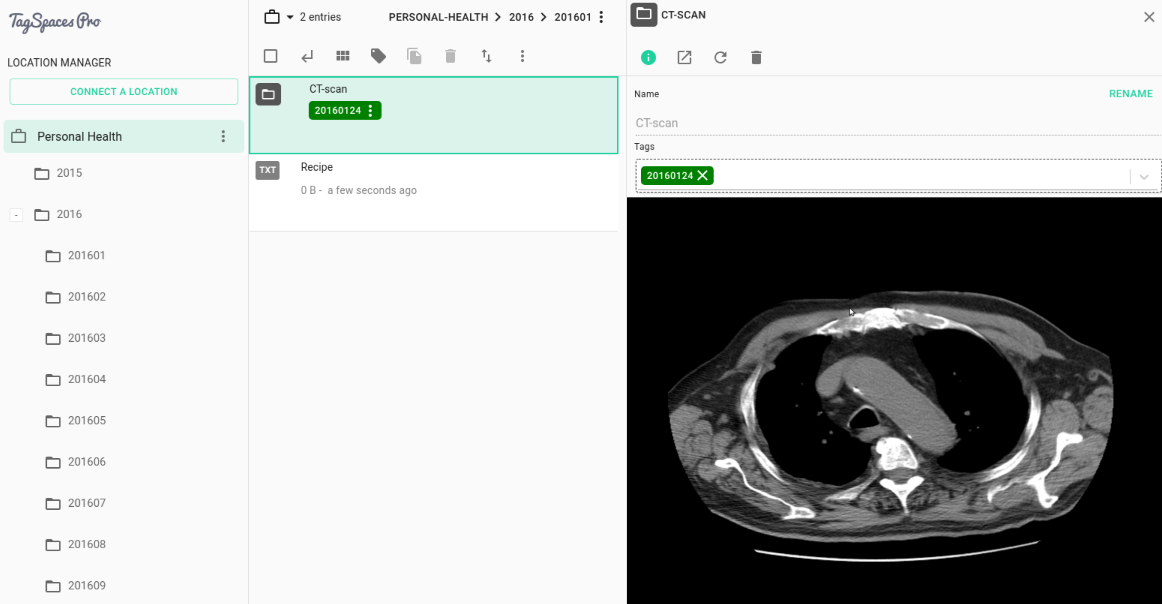Click RENAME in the details panel

tap(1130, 93)
